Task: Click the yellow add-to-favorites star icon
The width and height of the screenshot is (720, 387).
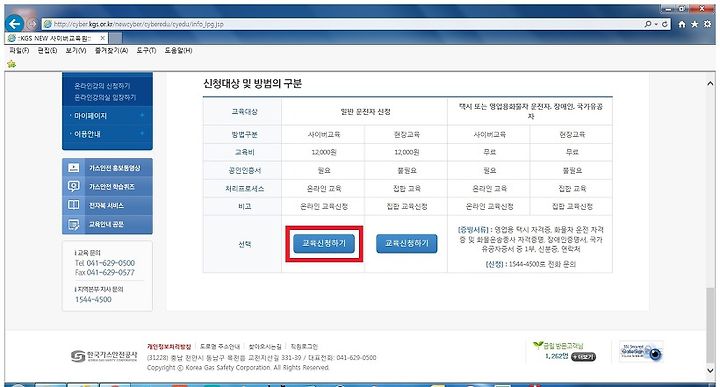Action: [x=11, y=64]
